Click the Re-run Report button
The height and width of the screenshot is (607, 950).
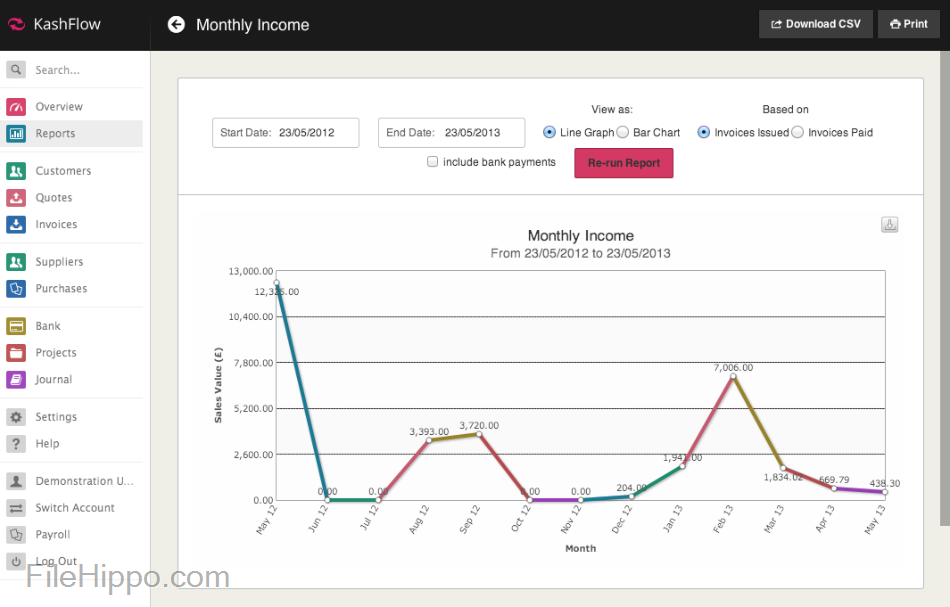pyautogui.click(x=623, y=162)
